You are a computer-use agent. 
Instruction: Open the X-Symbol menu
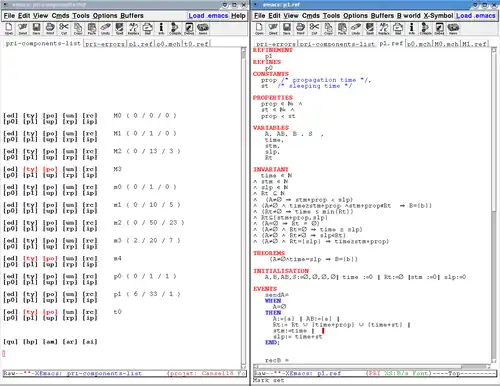(438, 16)
